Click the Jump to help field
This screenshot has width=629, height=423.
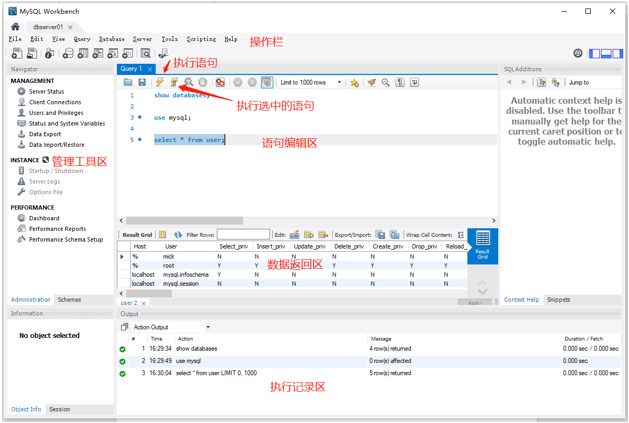[593, 82]
